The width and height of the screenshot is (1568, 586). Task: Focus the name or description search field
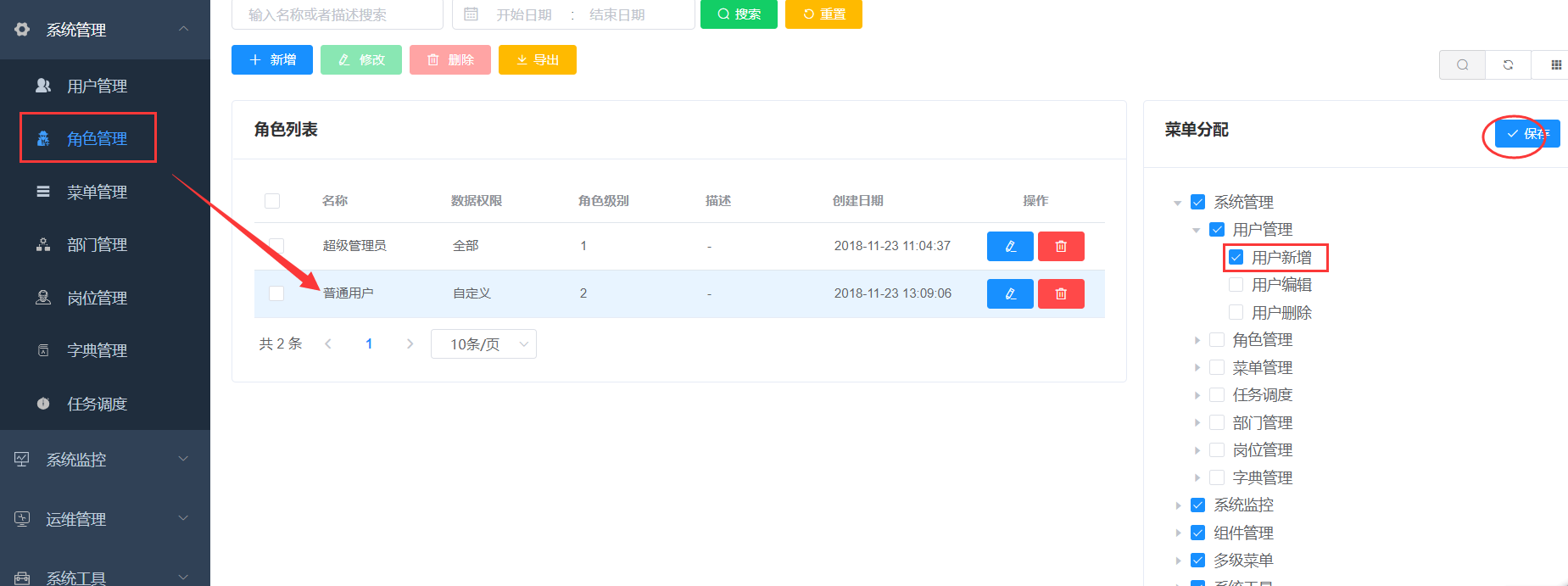coord(338,14)
